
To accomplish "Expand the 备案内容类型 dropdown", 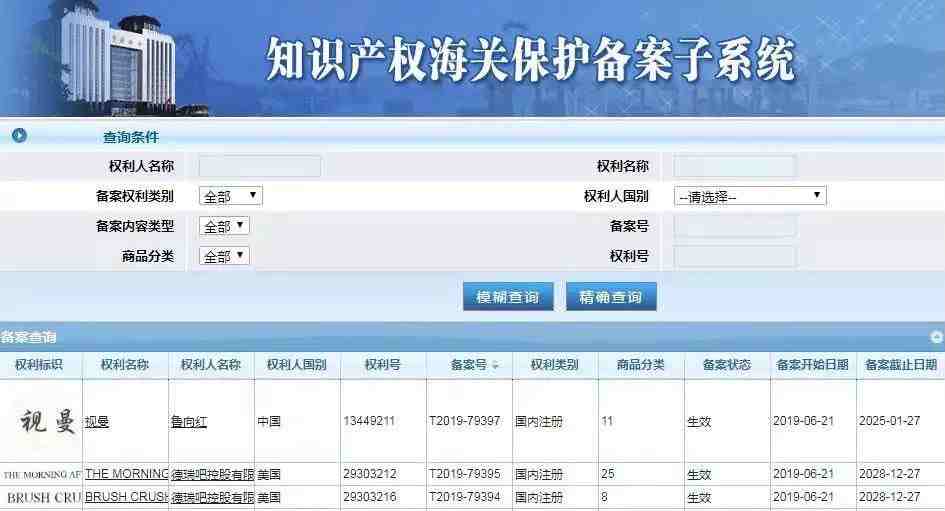I will [x=224, y=226].
